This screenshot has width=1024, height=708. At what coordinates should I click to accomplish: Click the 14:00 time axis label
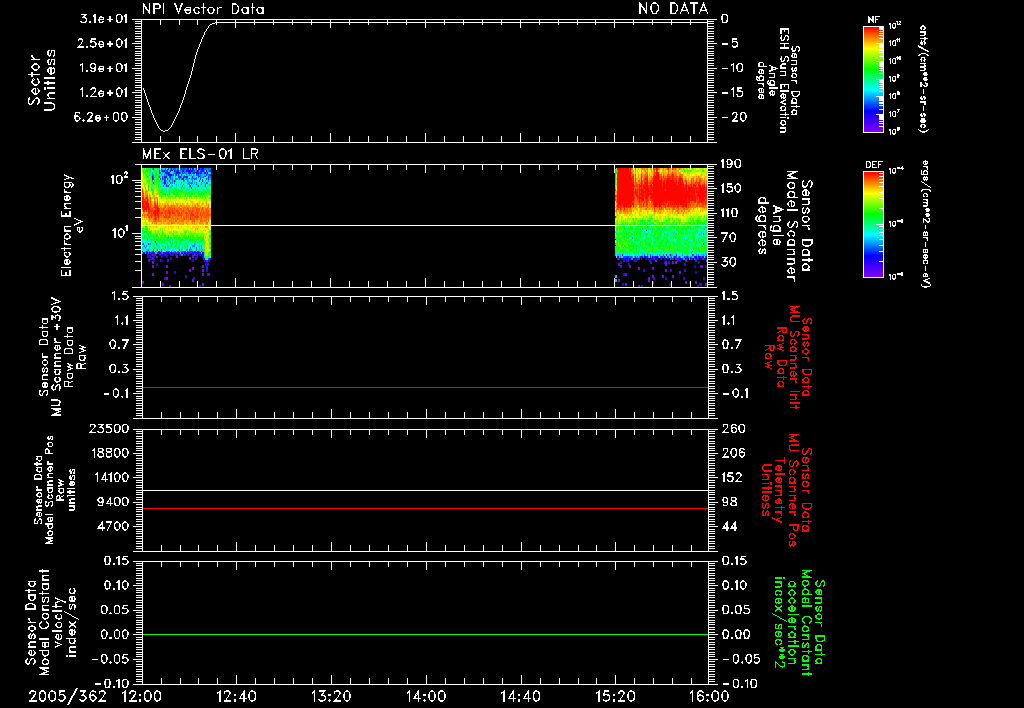tap(426, 696)
